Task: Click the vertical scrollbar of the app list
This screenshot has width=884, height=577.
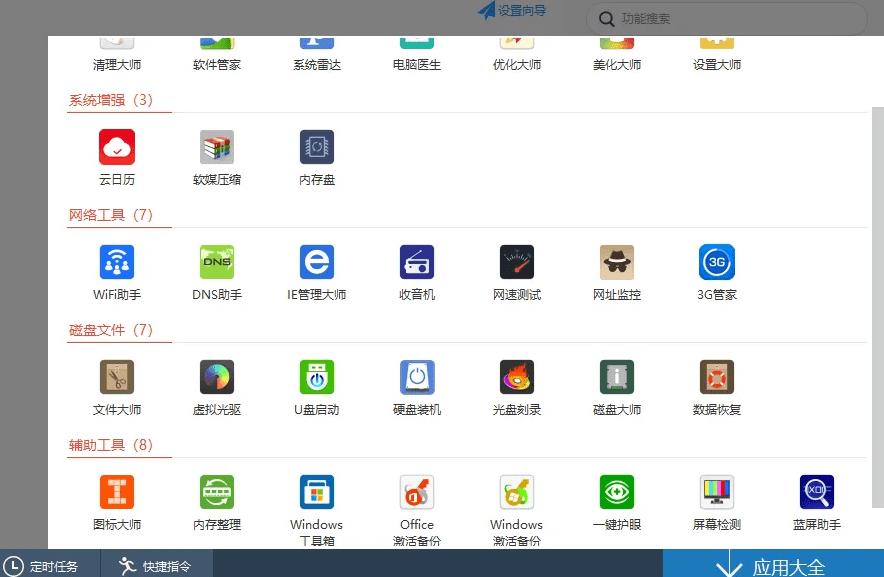Action: tap(878, 307)
